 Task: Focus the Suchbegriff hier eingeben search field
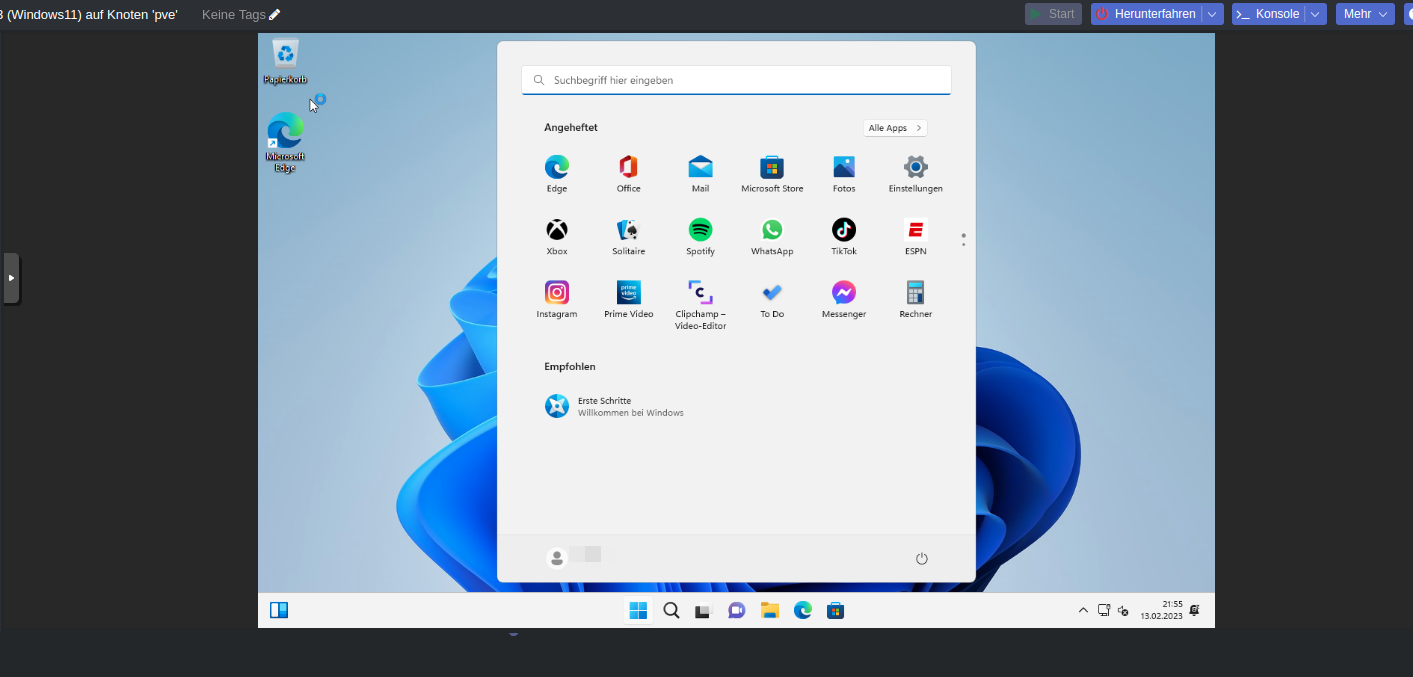point(736,80)
